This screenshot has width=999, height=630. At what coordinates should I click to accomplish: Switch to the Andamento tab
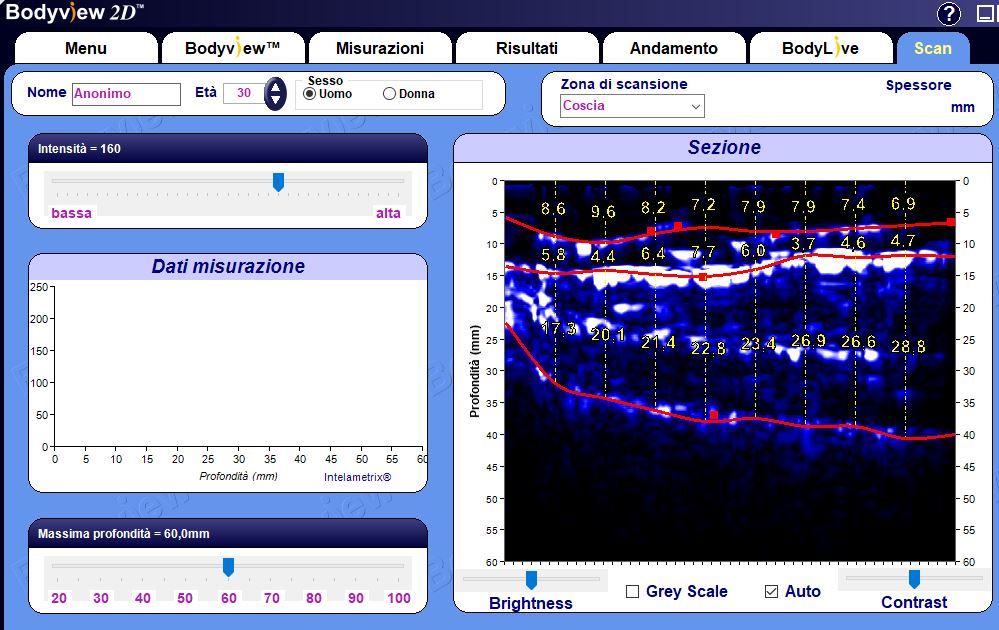pyautogui.click(x=673, y=48)
